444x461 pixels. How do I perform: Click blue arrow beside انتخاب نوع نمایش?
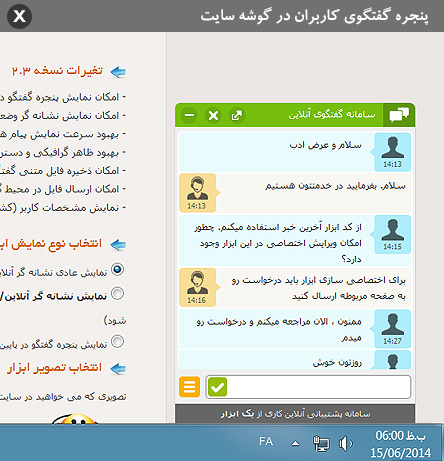click(x=118, y=245)
